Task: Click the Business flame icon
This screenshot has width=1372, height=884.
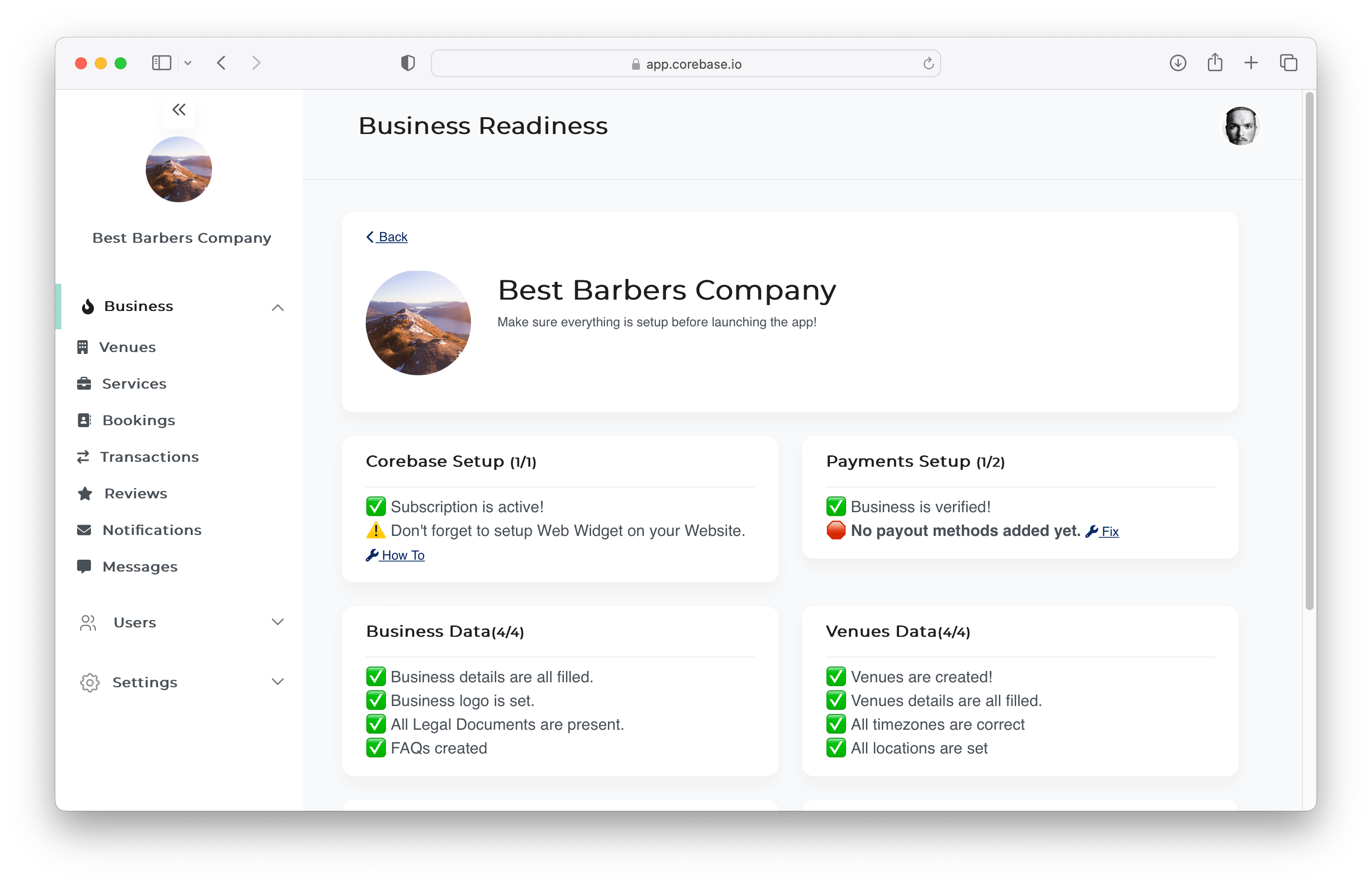Action: click(x=88, y=307)
